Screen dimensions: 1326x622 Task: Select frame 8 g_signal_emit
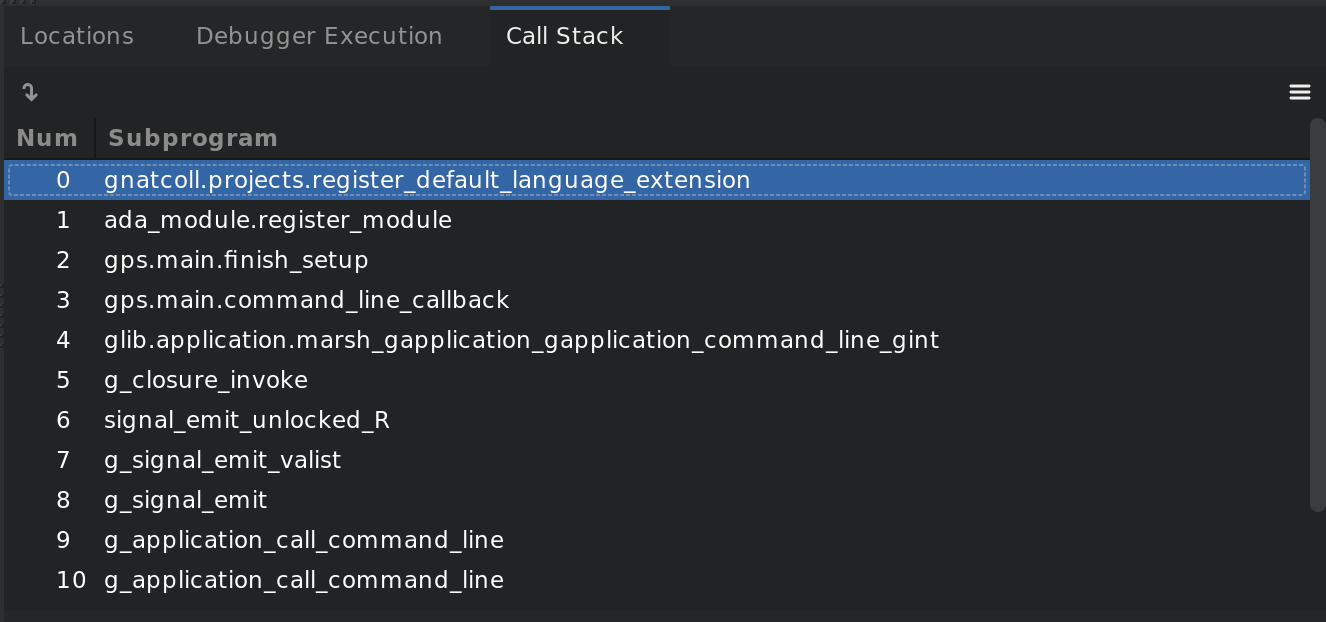pyautogui.click(x=656, y=500)
